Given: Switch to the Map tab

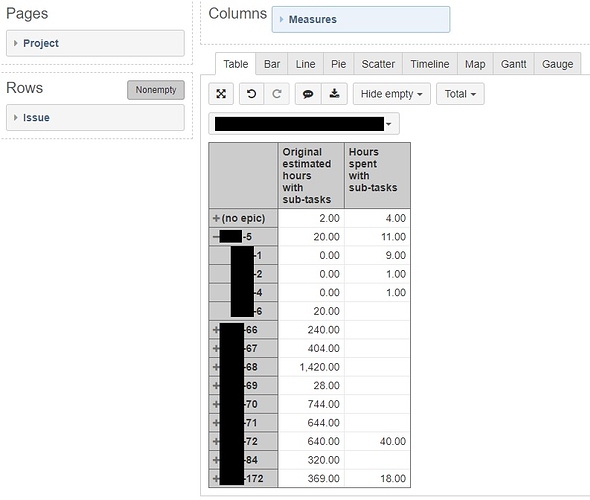Looking at the screenshot, I should point(475,64).
